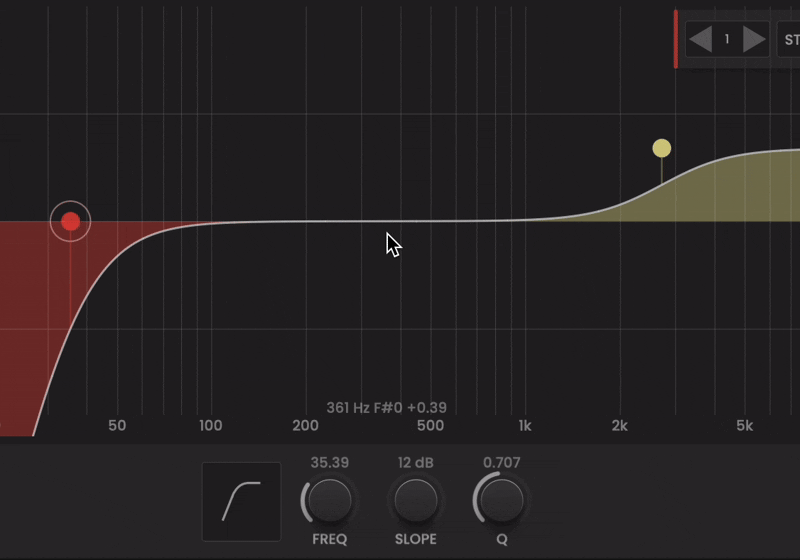
Task: Click the 100 Hz frequency axis label
Action: point(210,426)
